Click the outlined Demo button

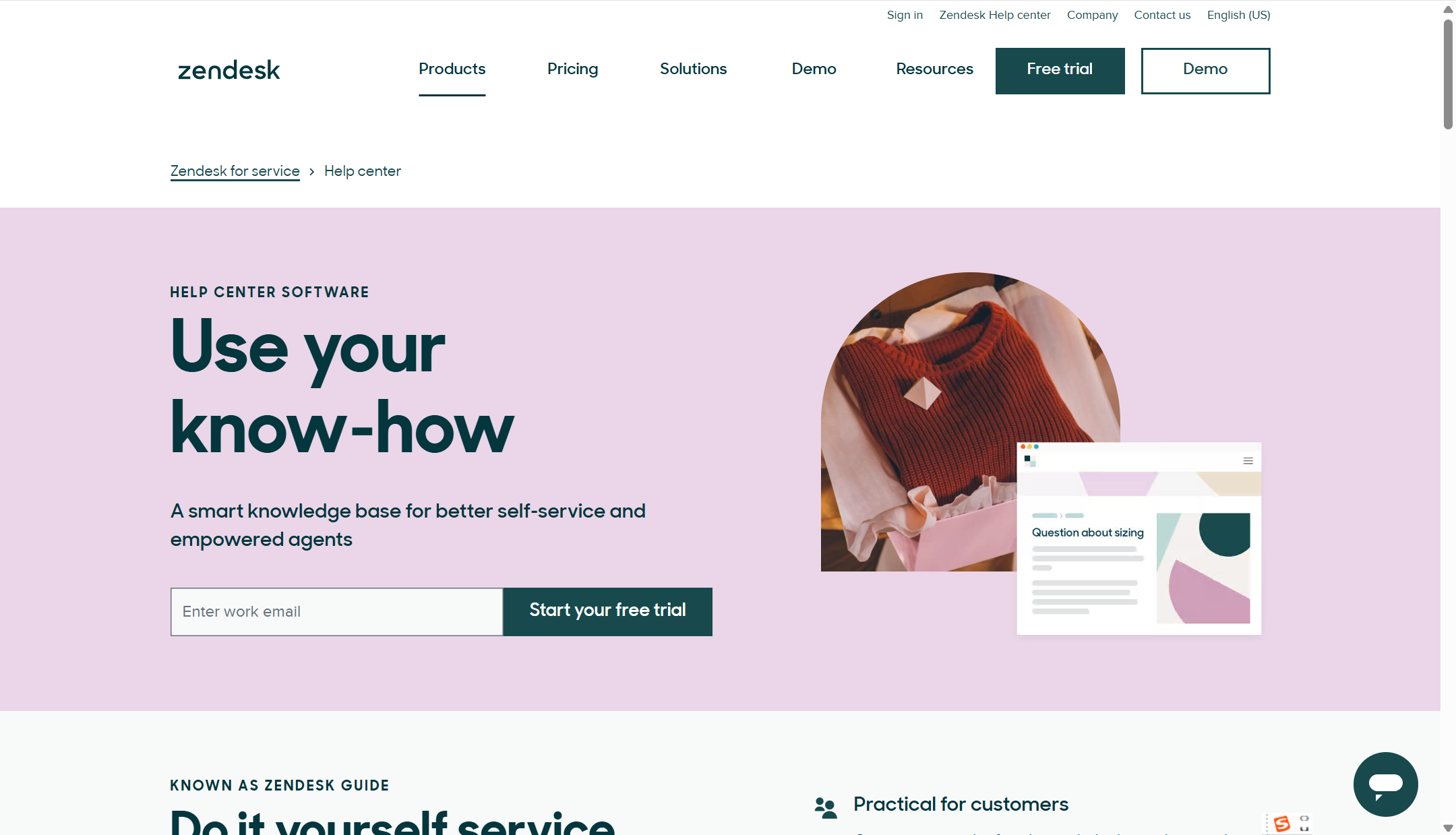click(1205, 71)
